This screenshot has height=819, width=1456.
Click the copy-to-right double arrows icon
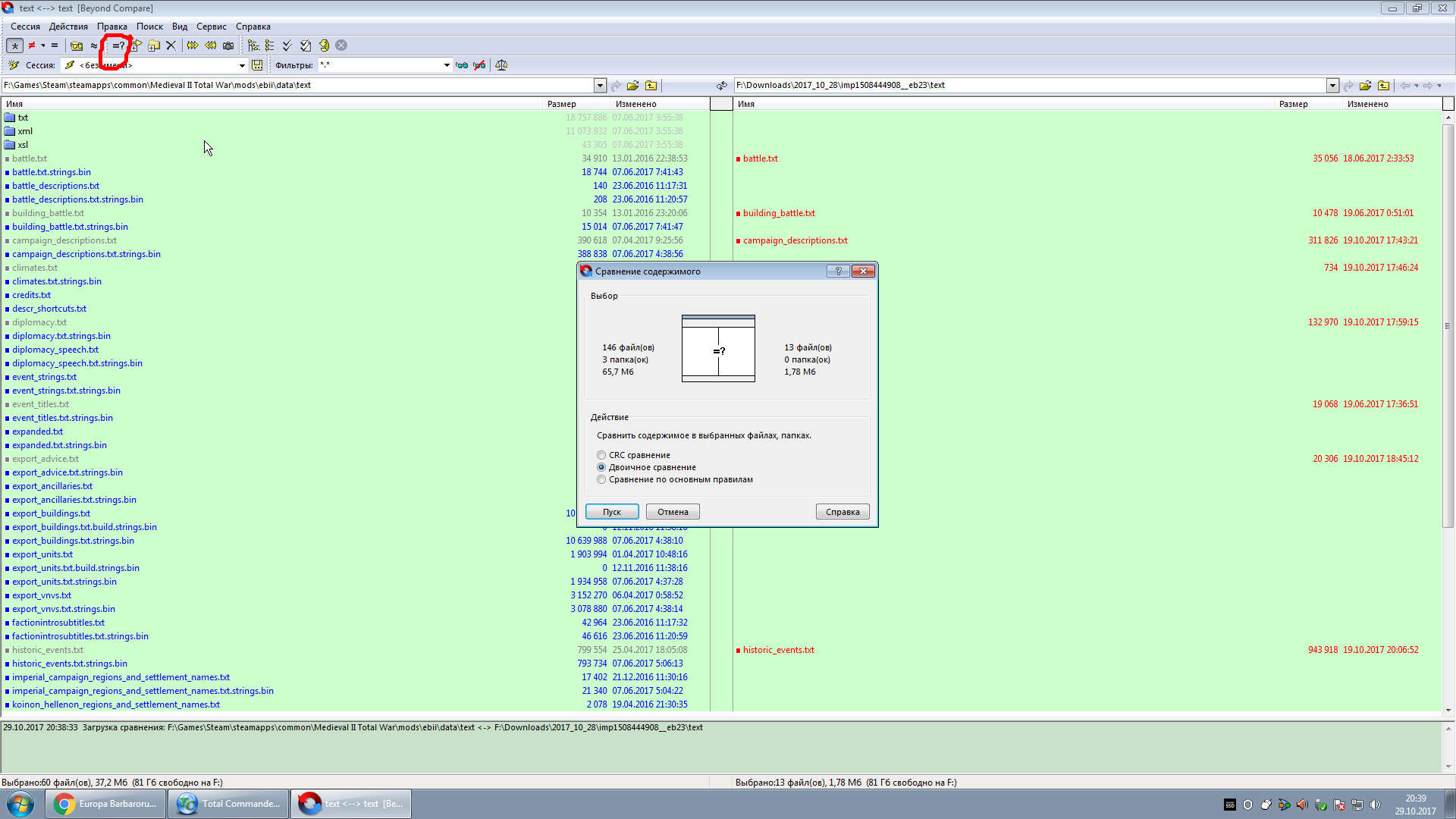click(193, 45)
